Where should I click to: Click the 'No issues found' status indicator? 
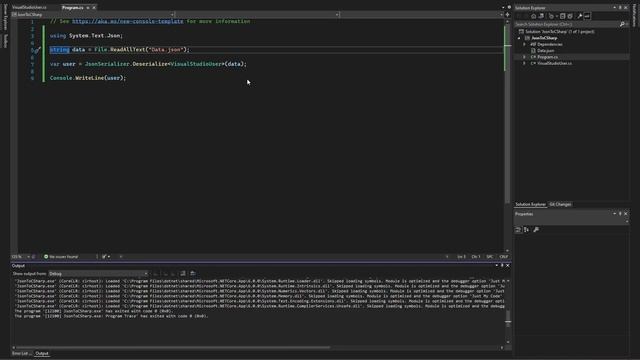[x=61, y=257]
